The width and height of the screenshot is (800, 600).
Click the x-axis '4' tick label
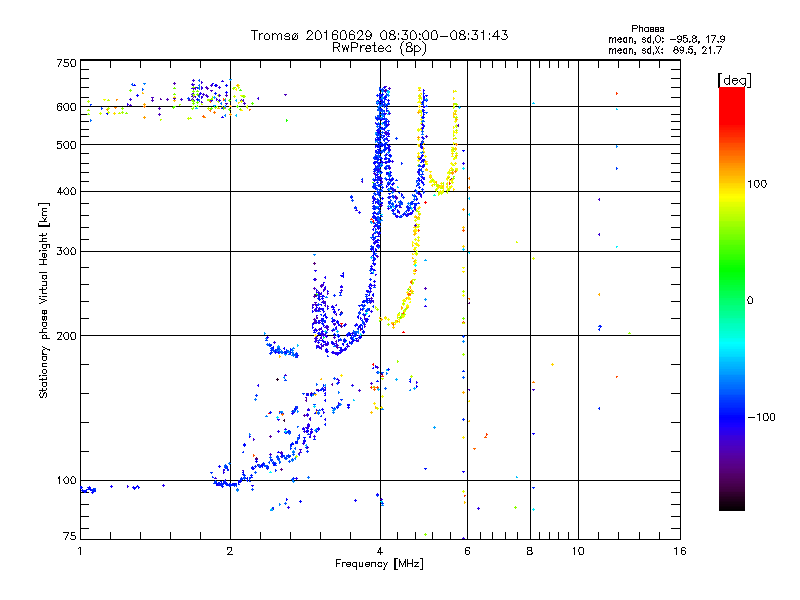point(380,551)
